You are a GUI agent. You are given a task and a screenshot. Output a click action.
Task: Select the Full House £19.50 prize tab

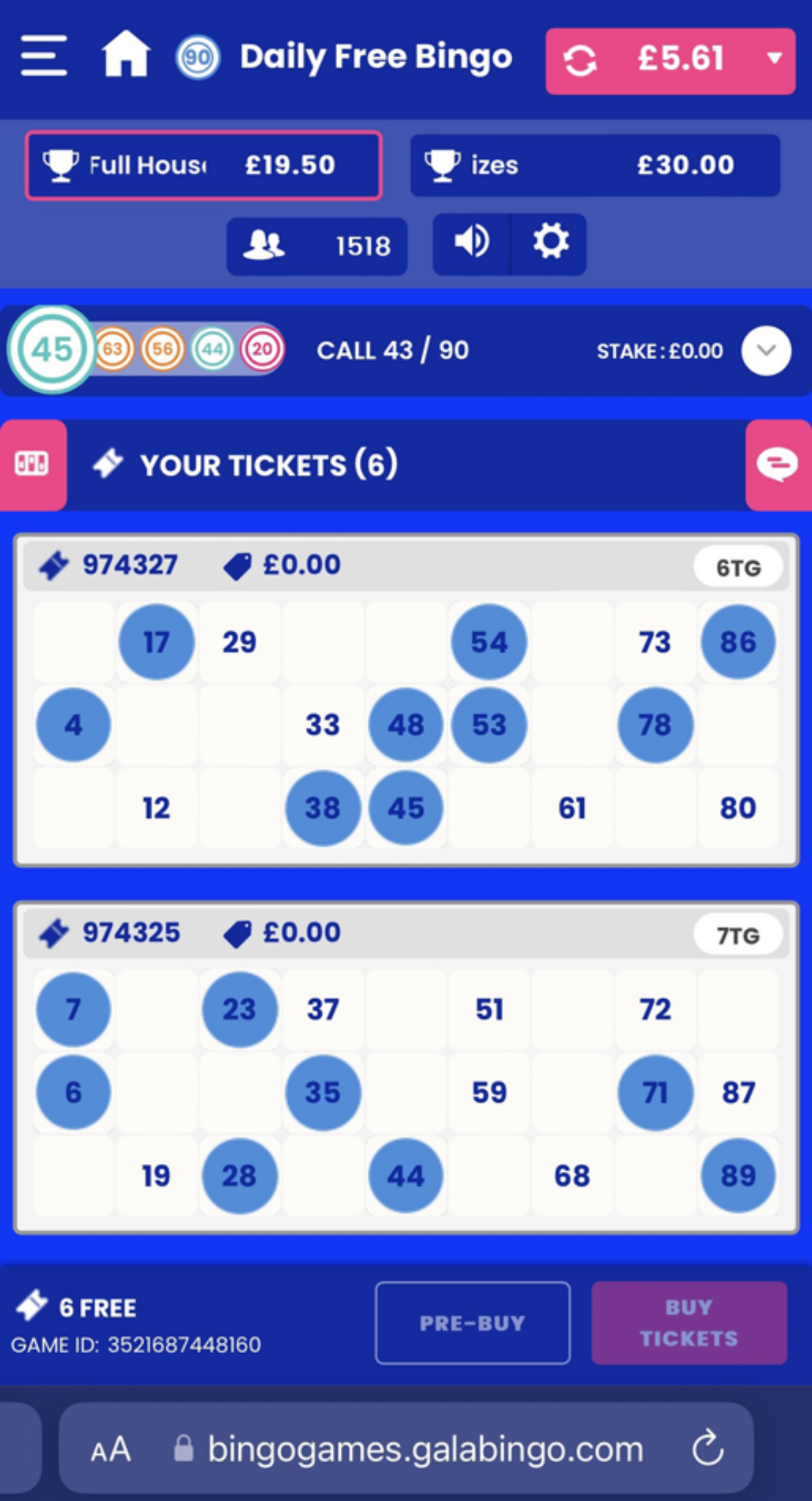[x=203, y=166]
